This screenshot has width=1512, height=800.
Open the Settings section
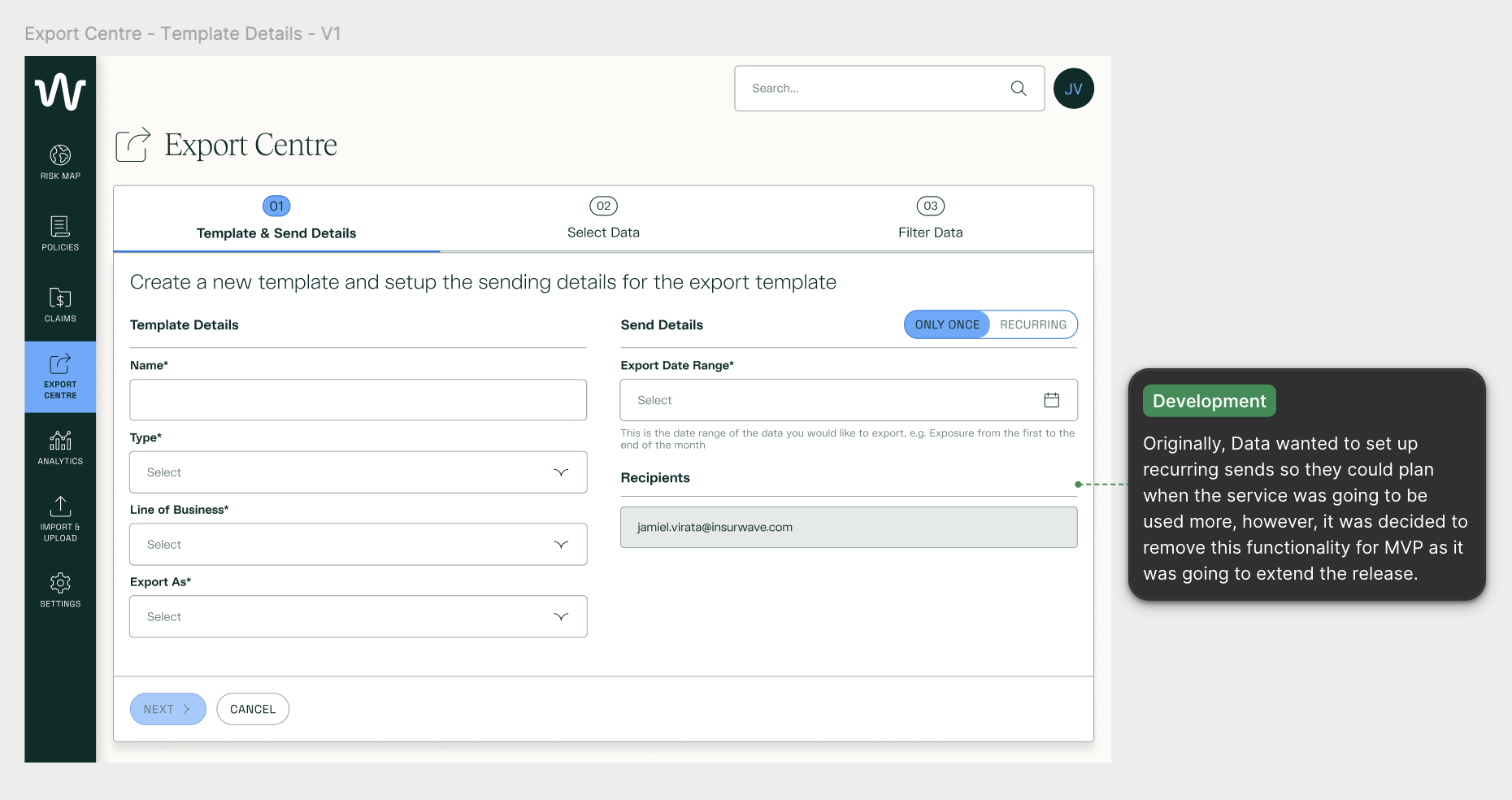[x=60, y=590]
